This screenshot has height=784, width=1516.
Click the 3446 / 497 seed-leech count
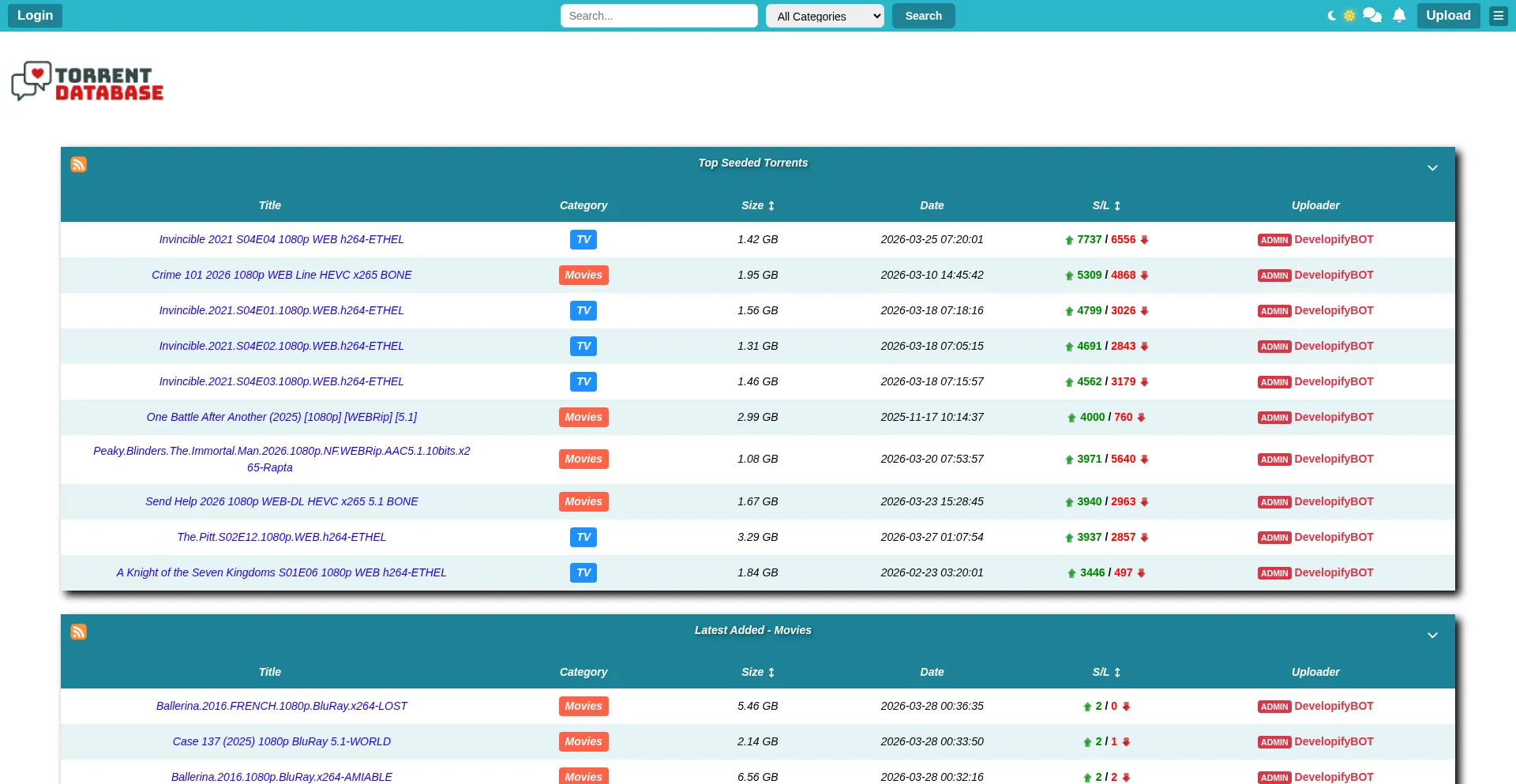1106,572
